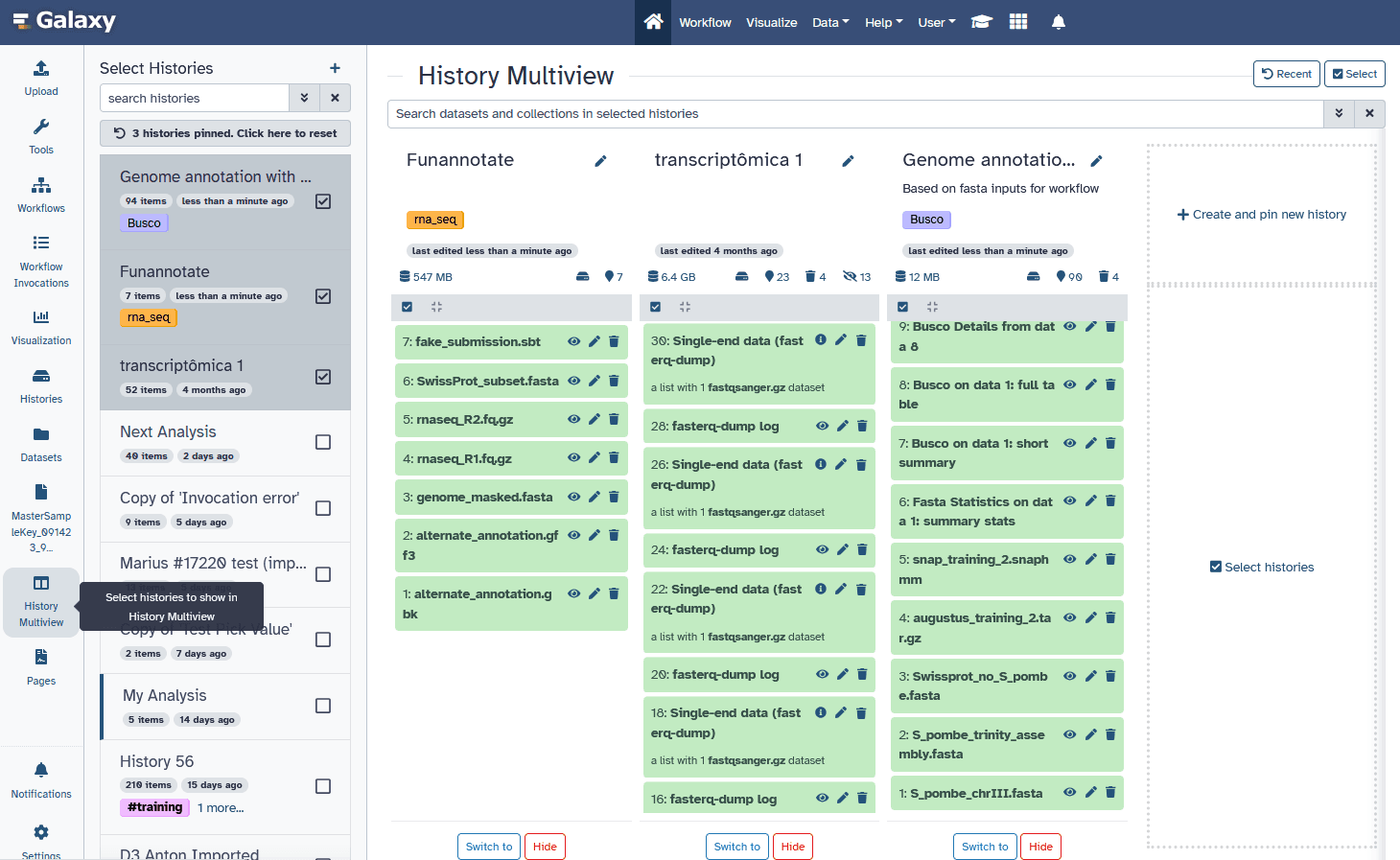This screenshot has height=860, width=1400.
Task: Open the grid apps icon in top bar
Action: 1018,22
